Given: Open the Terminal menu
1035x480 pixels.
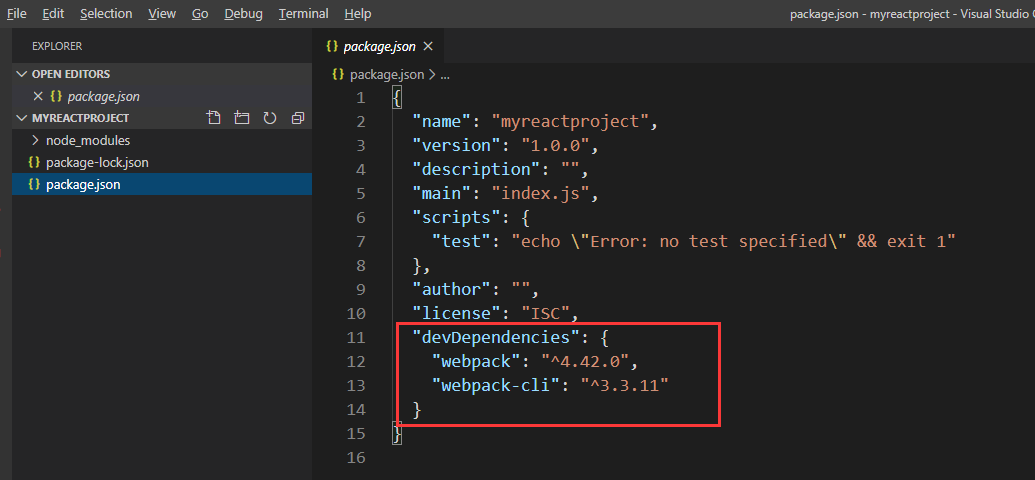Looking at the screenshot, I should coord(304,13).
